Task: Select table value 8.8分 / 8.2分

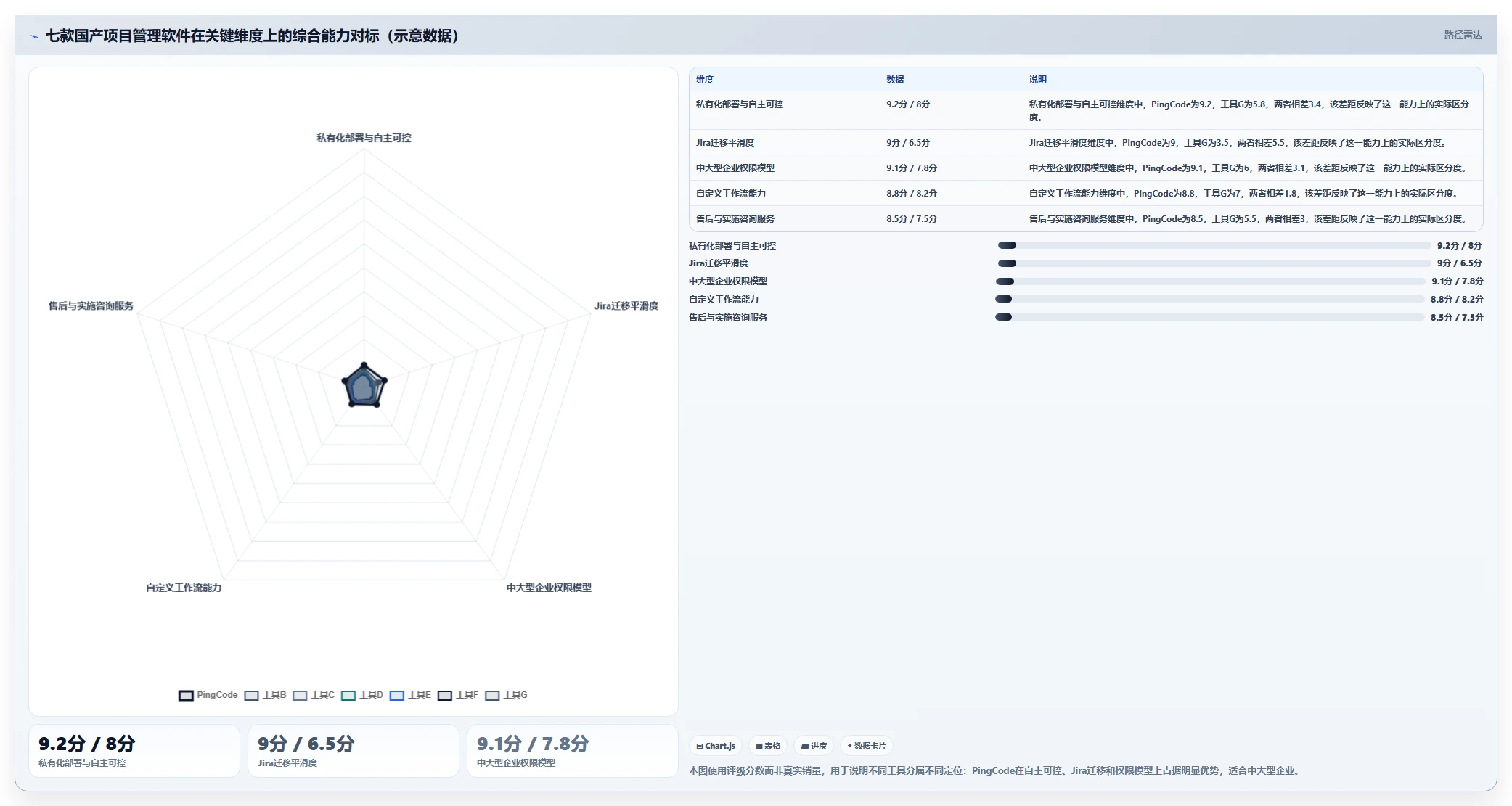Action: pos(912,194)
